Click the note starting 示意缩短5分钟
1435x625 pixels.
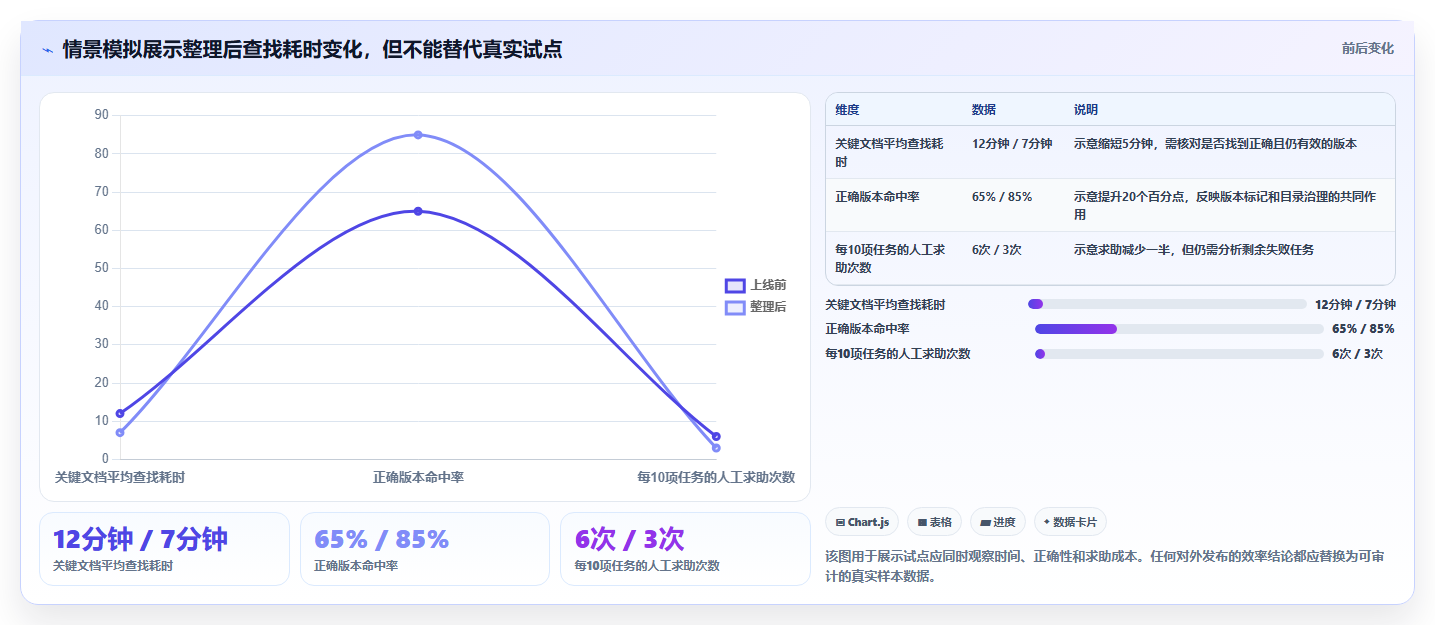coord(1215,144)
